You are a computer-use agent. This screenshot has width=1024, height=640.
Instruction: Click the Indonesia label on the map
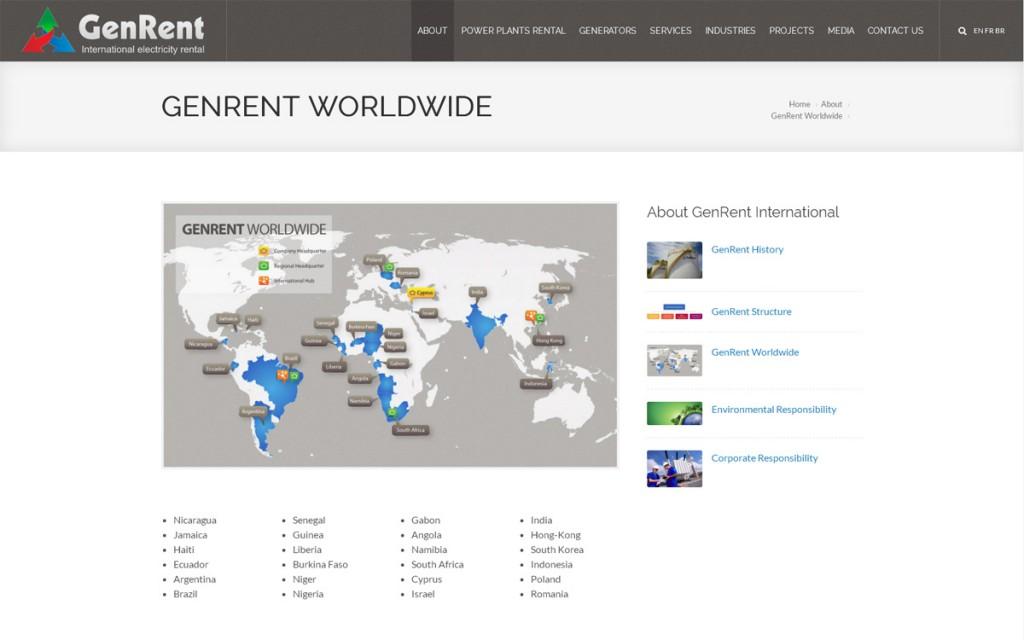point(535,384)
